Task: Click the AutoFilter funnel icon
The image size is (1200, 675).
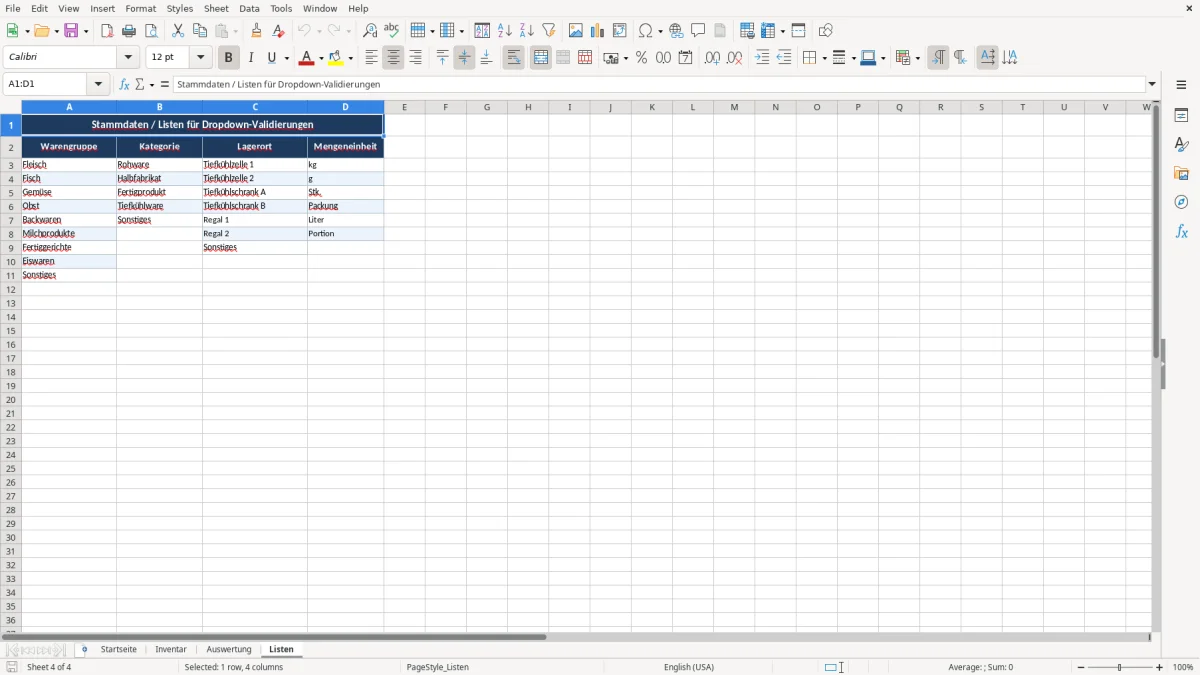Action: pos(548,31)
